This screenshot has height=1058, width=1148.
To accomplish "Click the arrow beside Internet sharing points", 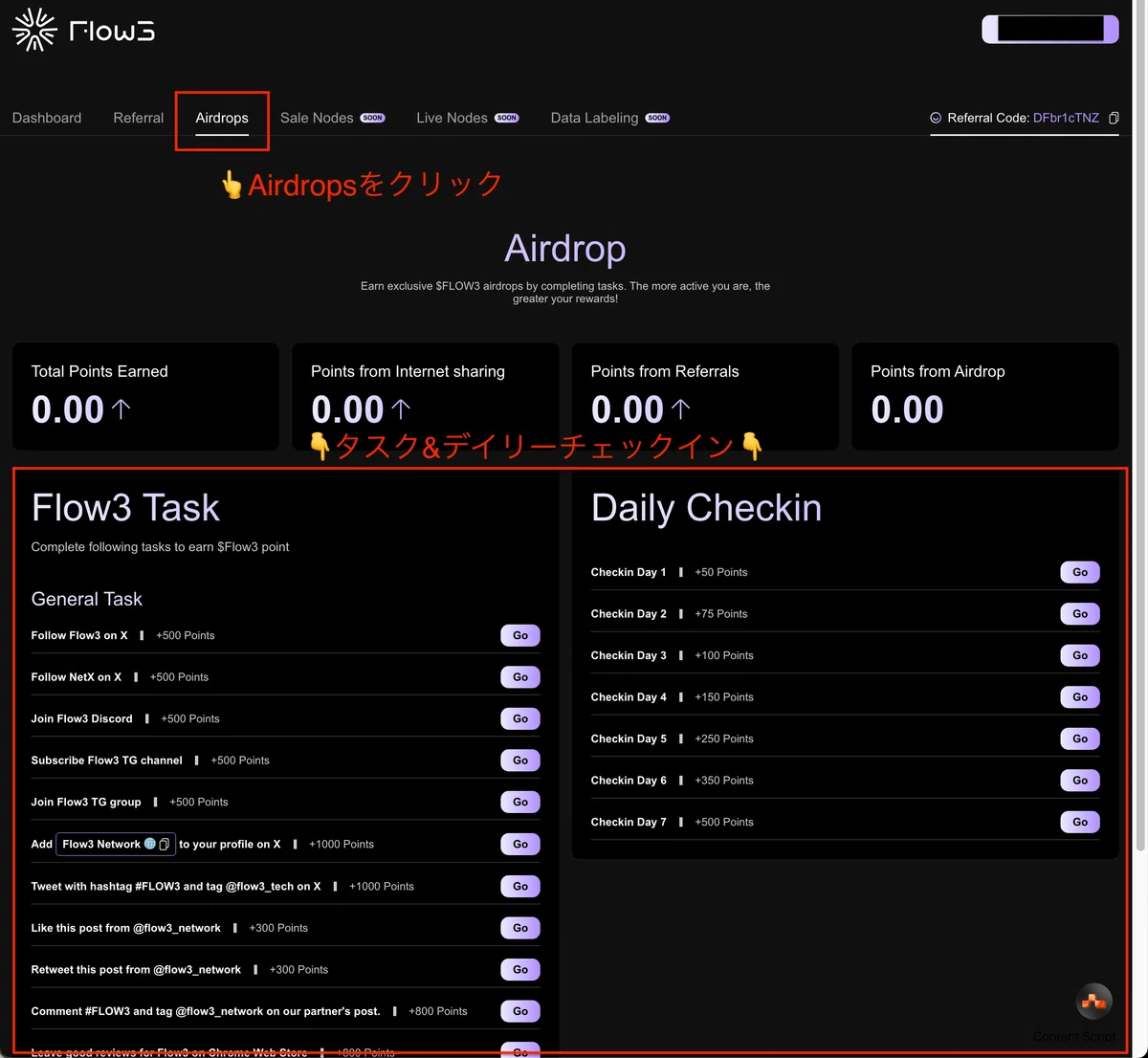I will [401, 409].
